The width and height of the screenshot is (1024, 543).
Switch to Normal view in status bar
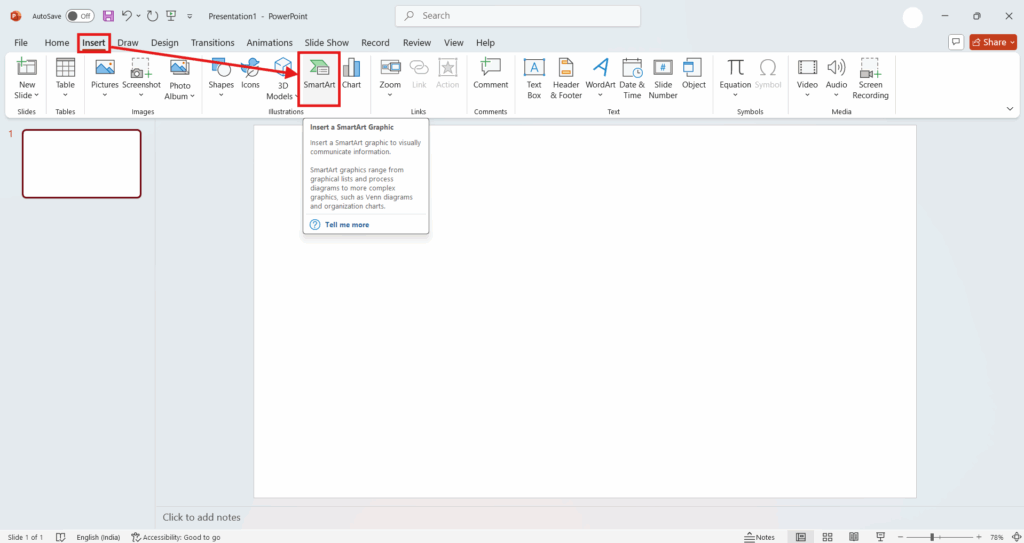[800, 537]
